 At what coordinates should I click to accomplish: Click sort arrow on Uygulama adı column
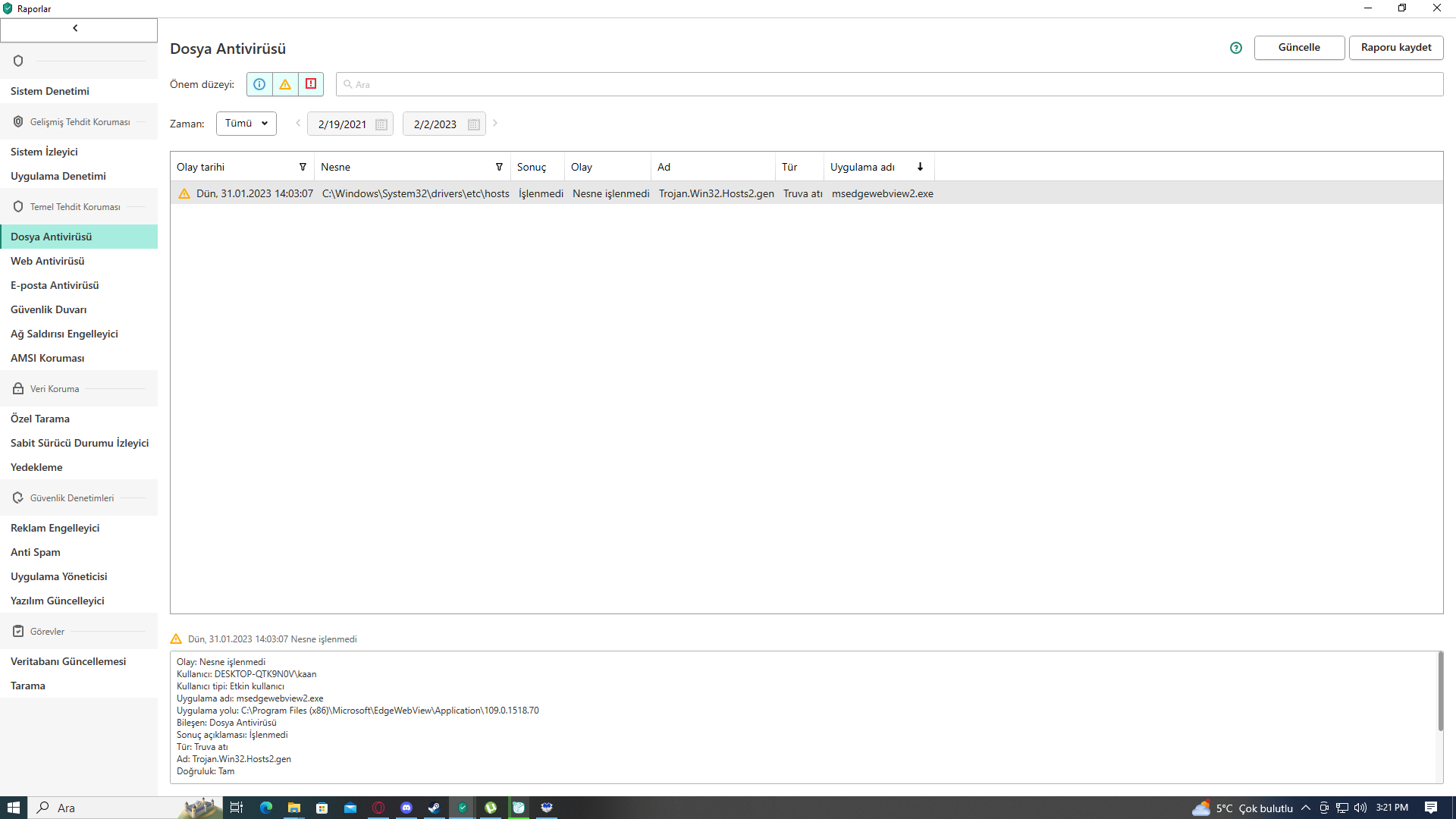(920, 167)
